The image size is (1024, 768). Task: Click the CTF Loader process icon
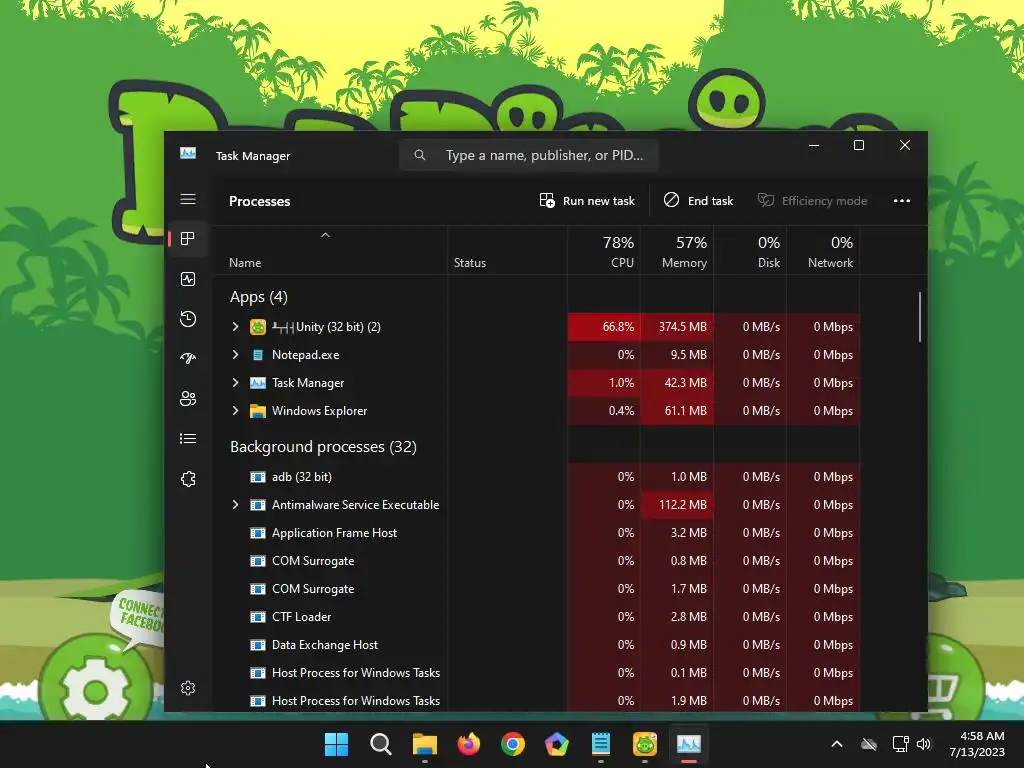tap(258, 616)
